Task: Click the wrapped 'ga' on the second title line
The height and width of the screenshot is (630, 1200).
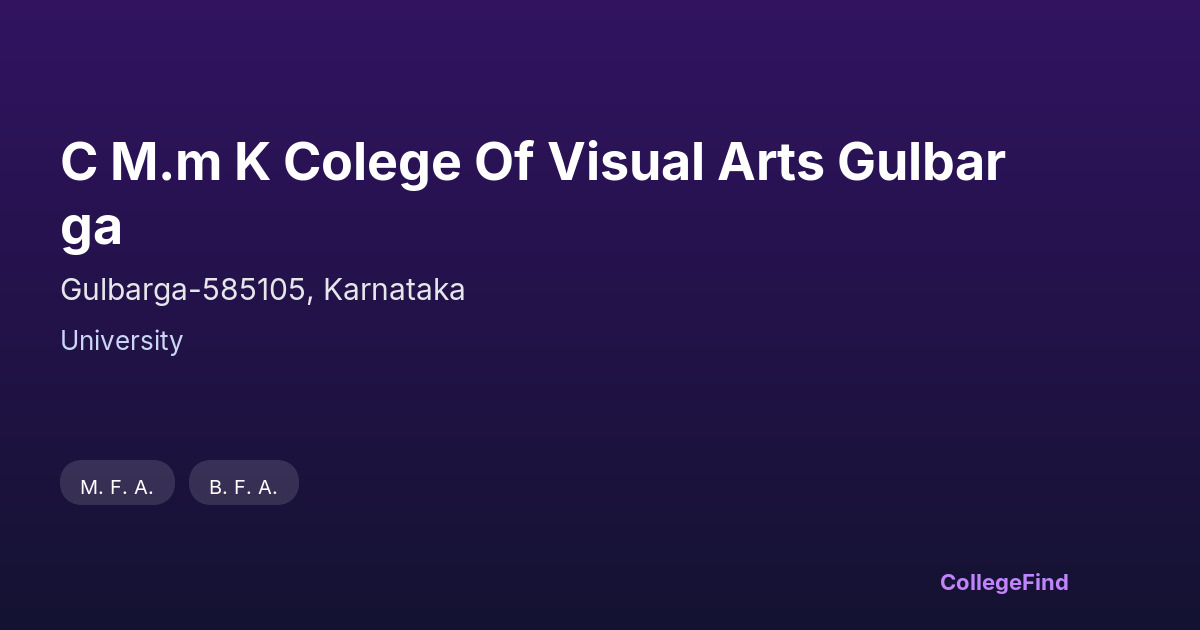Action: point(91,228)
